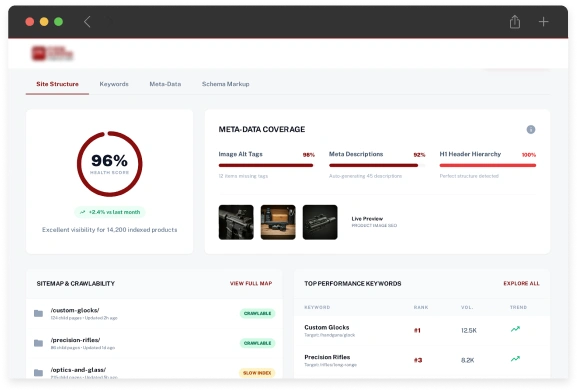This screenshot has height=392, width=579.
Task: Click the Image Alt Tags progress bar
Action: [266, 165]
